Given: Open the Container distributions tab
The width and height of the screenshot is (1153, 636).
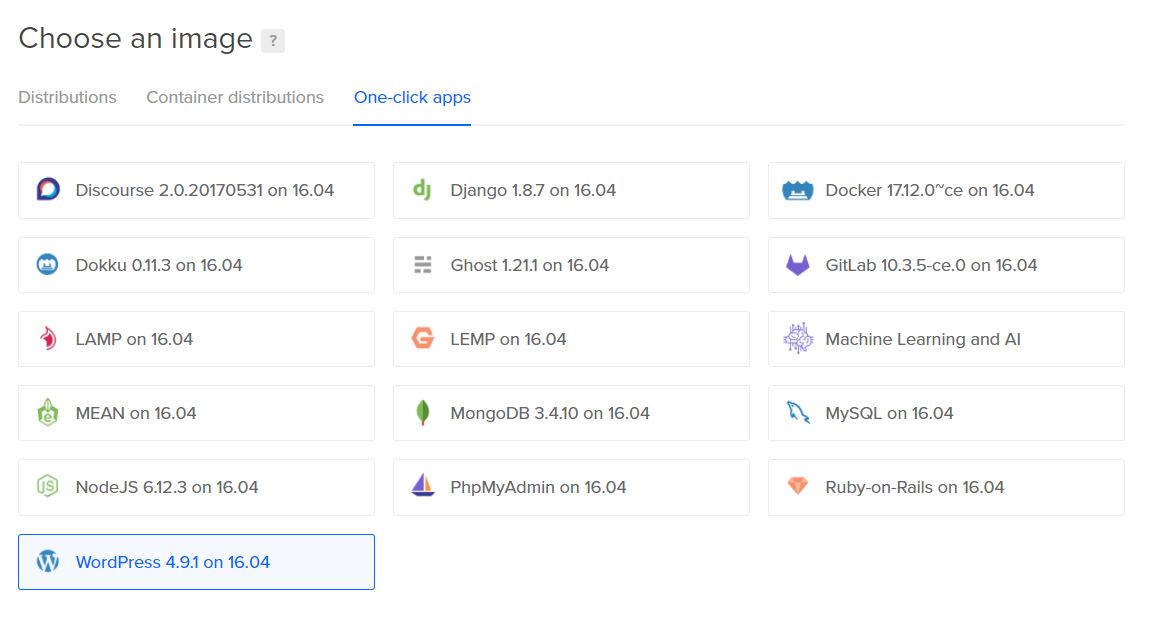Looking at the screenshot, I should point(235,97).
